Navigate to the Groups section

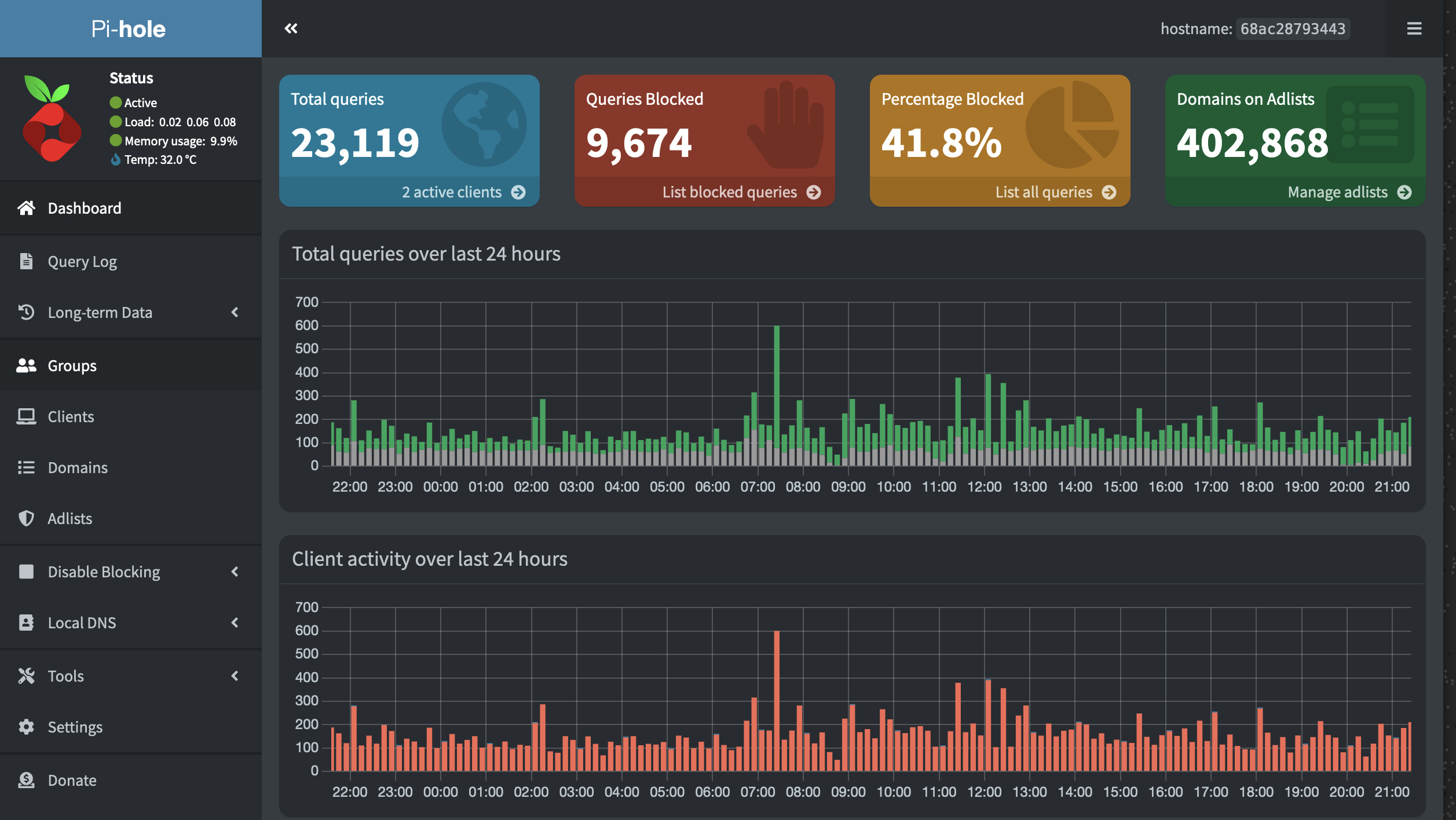pyautogui.click(x=72, y=364)
